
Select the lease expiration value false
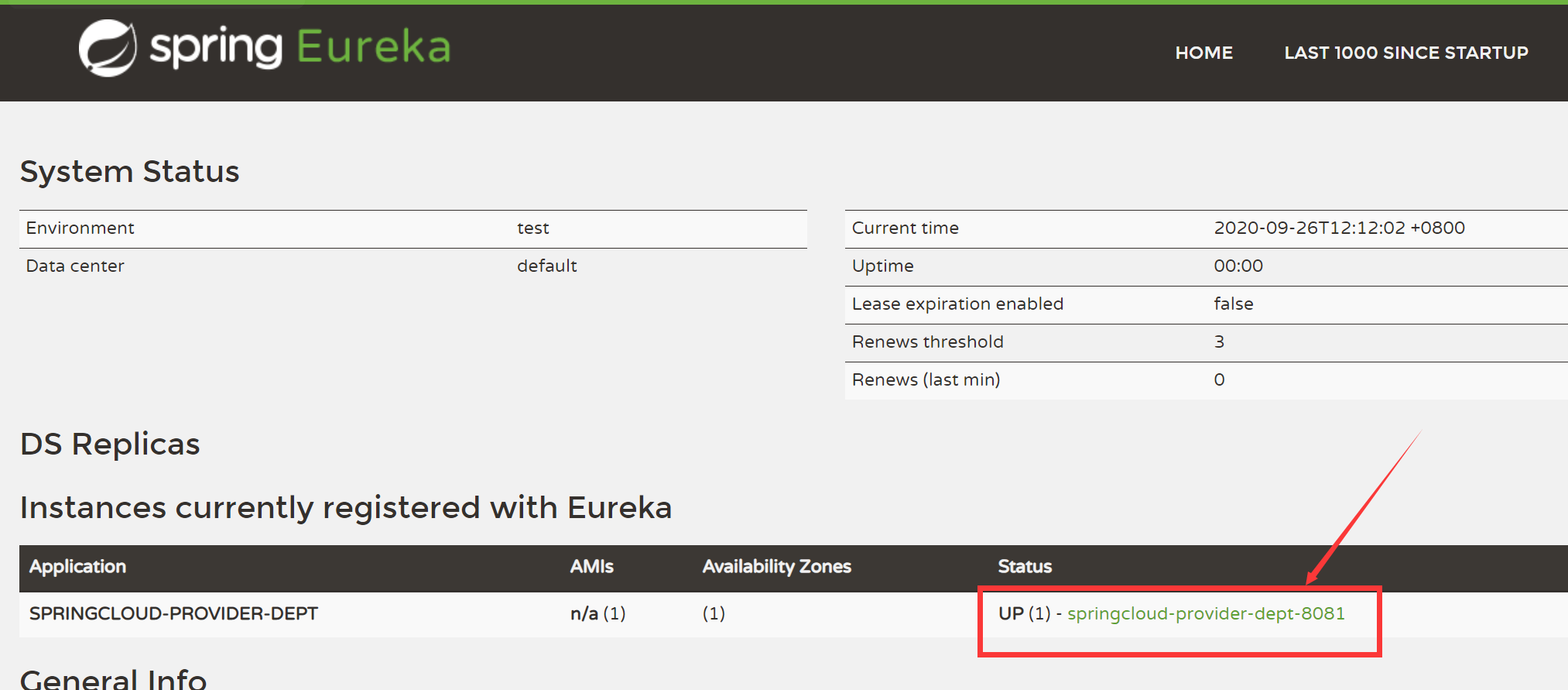tap(1234, 304)
